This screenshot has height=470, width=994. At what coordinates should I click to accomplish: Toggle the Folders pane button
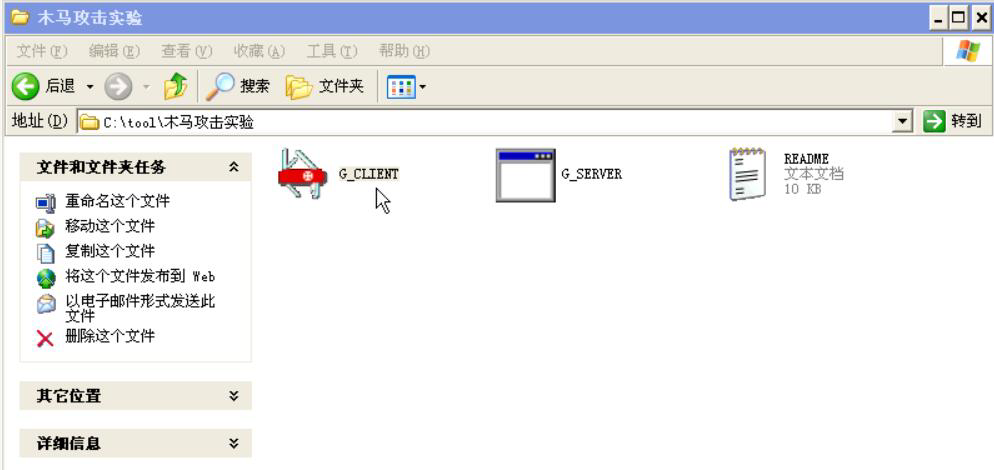pyautogui.click(x=325, y=86)
